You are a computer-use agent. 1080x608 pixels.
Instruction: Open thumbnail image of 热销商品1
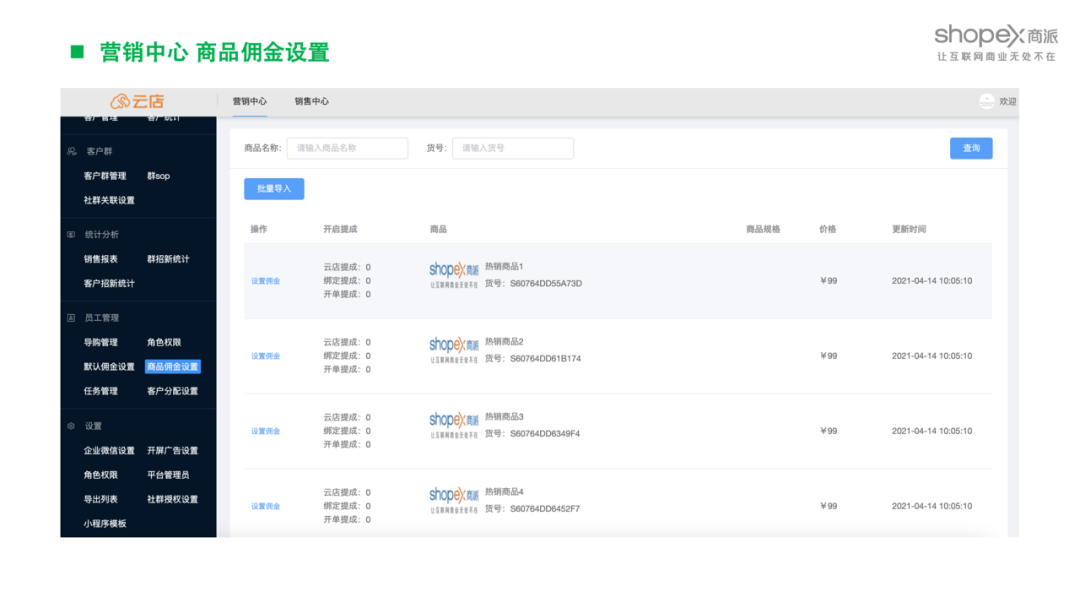pyautogui.click(x=454, y=275)
